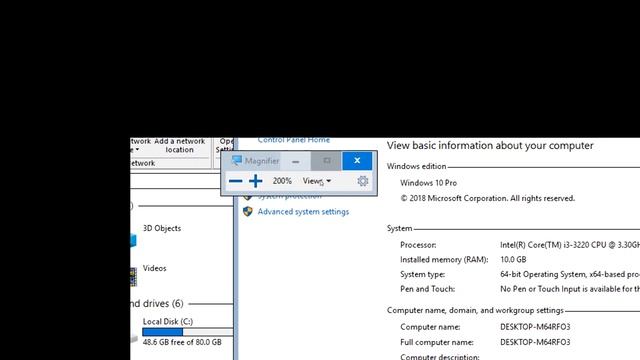Open the Magnifier Views dropdown
640x360 pixels.
[317, 181]
